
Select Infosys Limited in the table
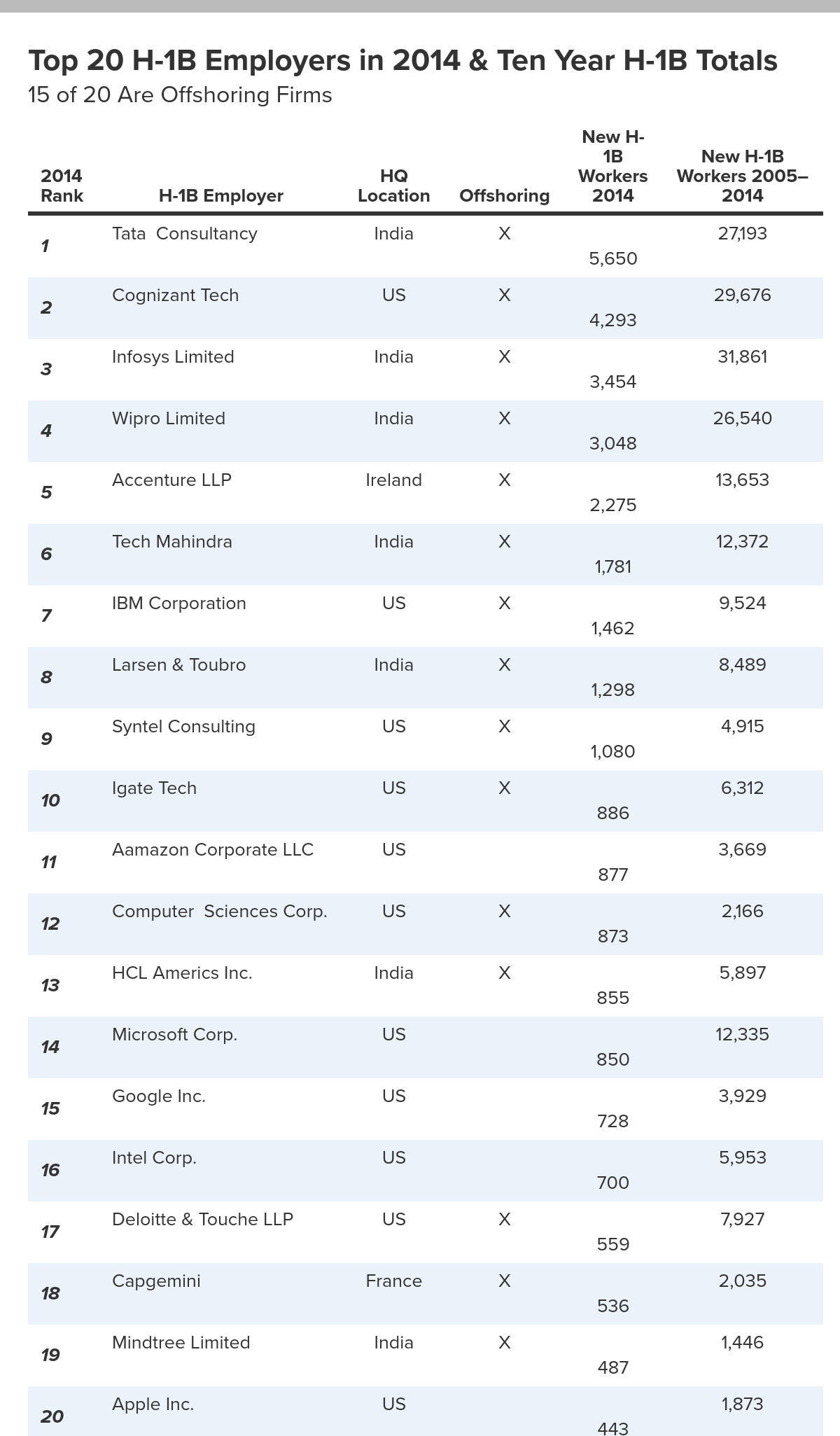[173, 357]
